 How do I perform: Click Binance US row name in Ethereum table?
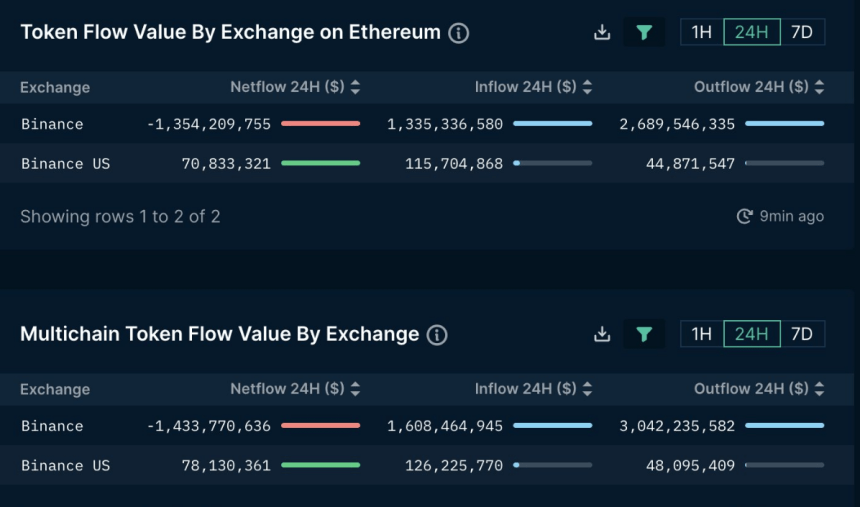(x=65, y=164)
